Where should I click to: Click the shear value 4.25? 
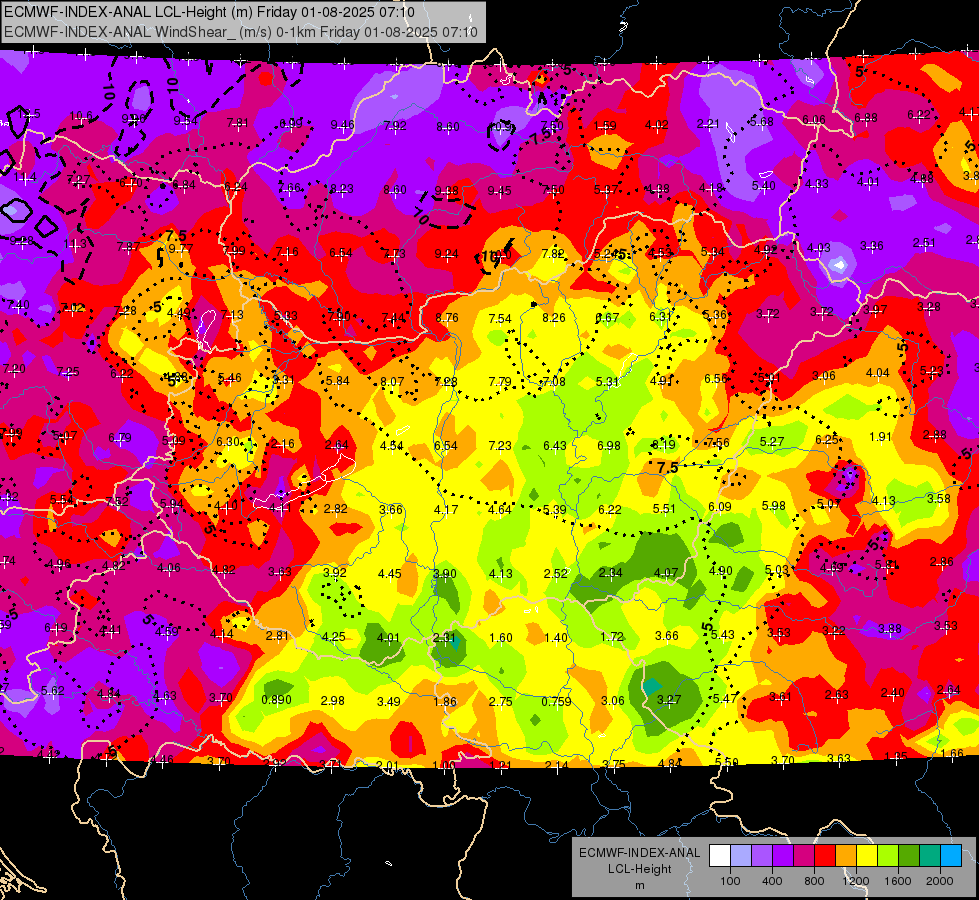333,637
